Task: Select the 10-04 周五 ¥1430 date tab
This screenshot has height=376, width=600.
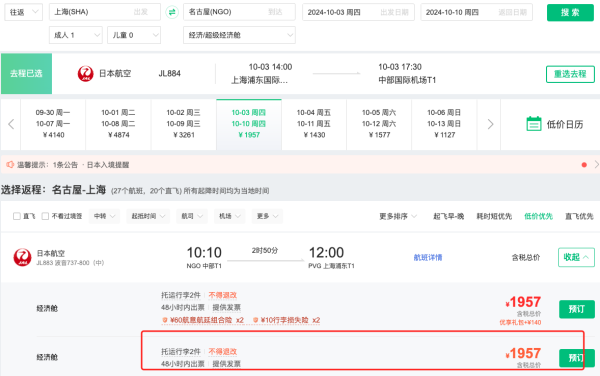Action: coord(314,124)
